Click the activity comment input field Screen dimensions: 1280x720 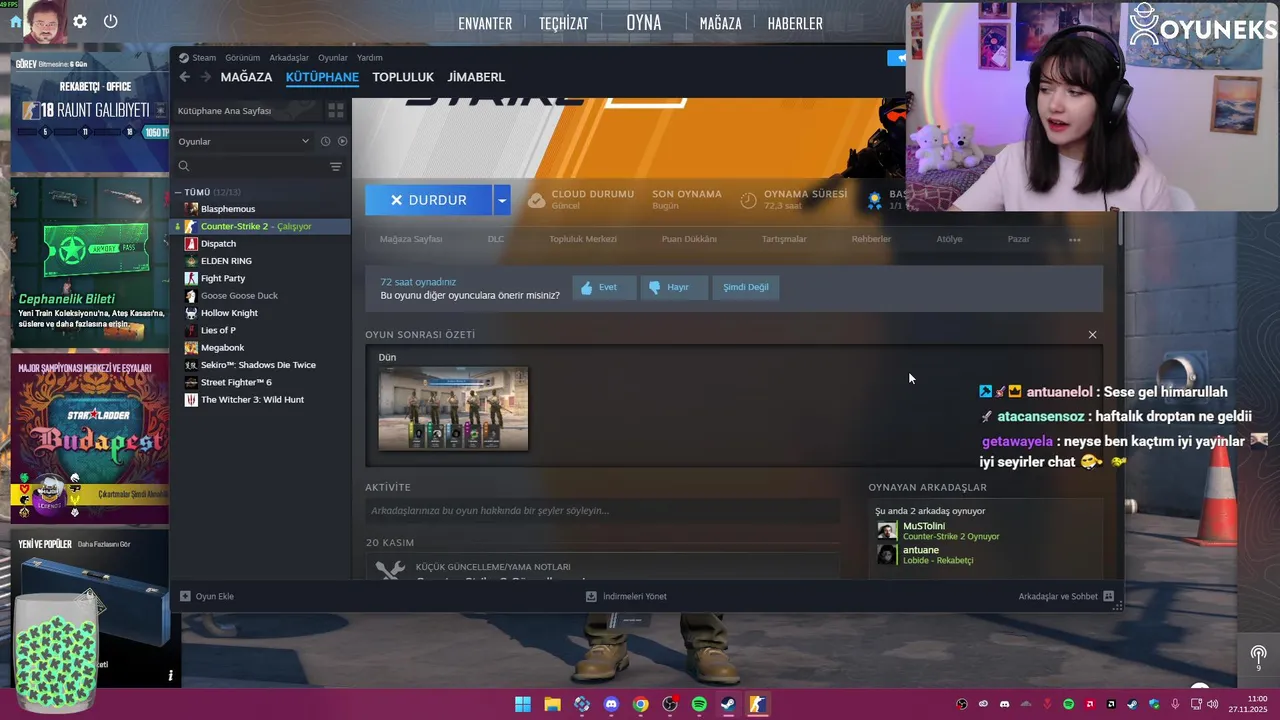click(x=602, y=511)
